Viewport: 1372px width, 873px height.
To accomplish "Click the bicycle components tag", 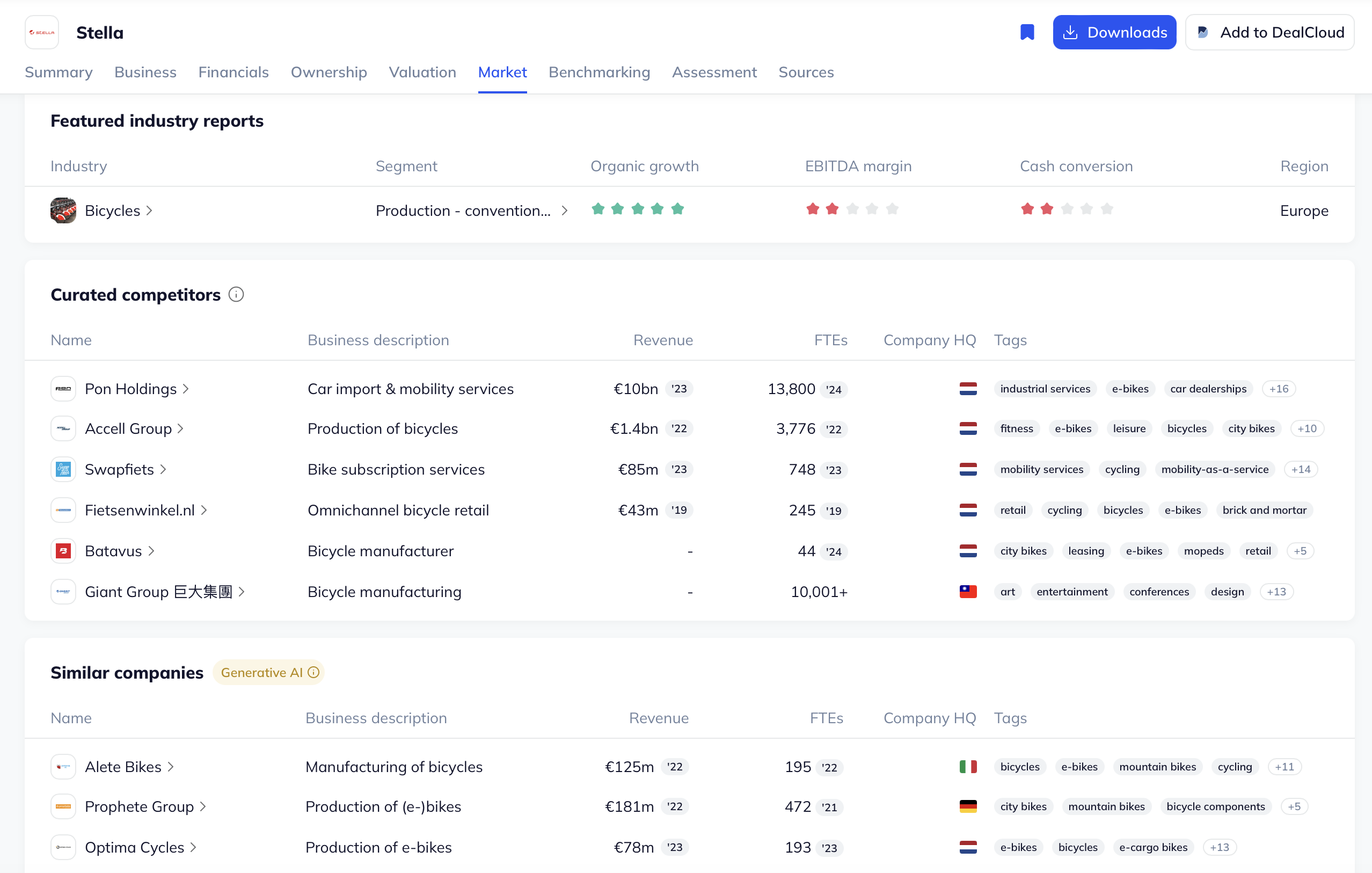I will pyautogui.click(x=1215, y=806).
